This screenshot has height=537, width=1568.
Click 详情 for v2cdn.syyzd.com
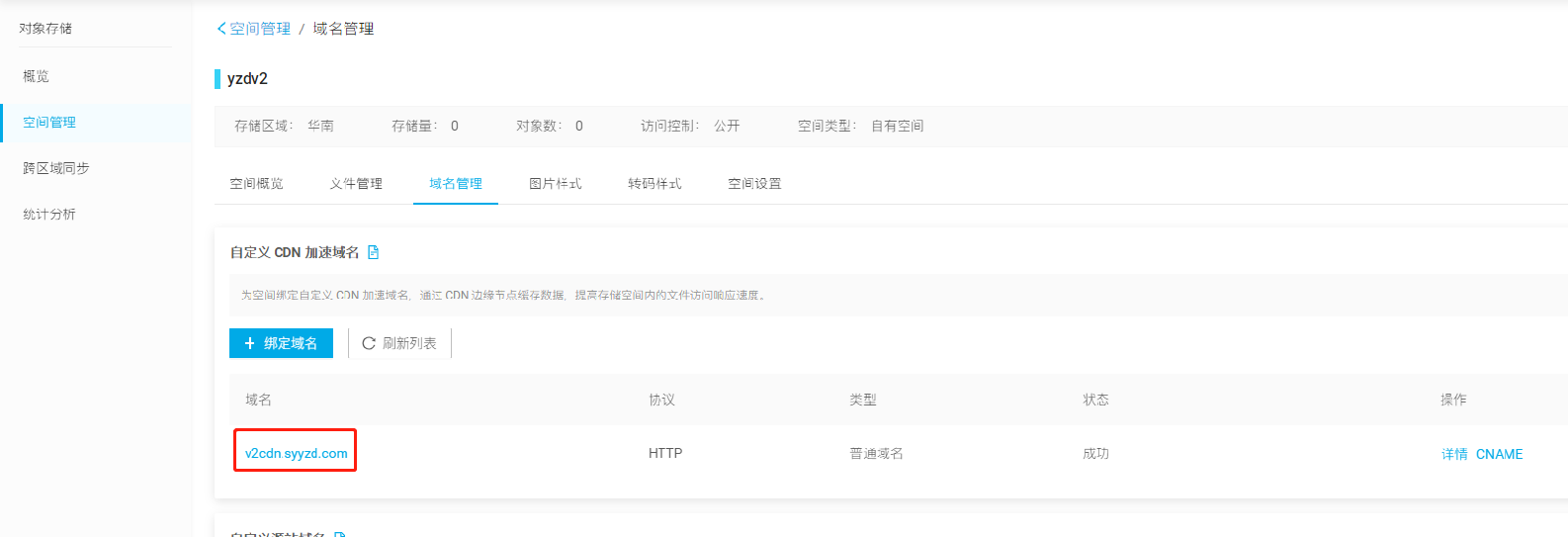coord(1454,454)
